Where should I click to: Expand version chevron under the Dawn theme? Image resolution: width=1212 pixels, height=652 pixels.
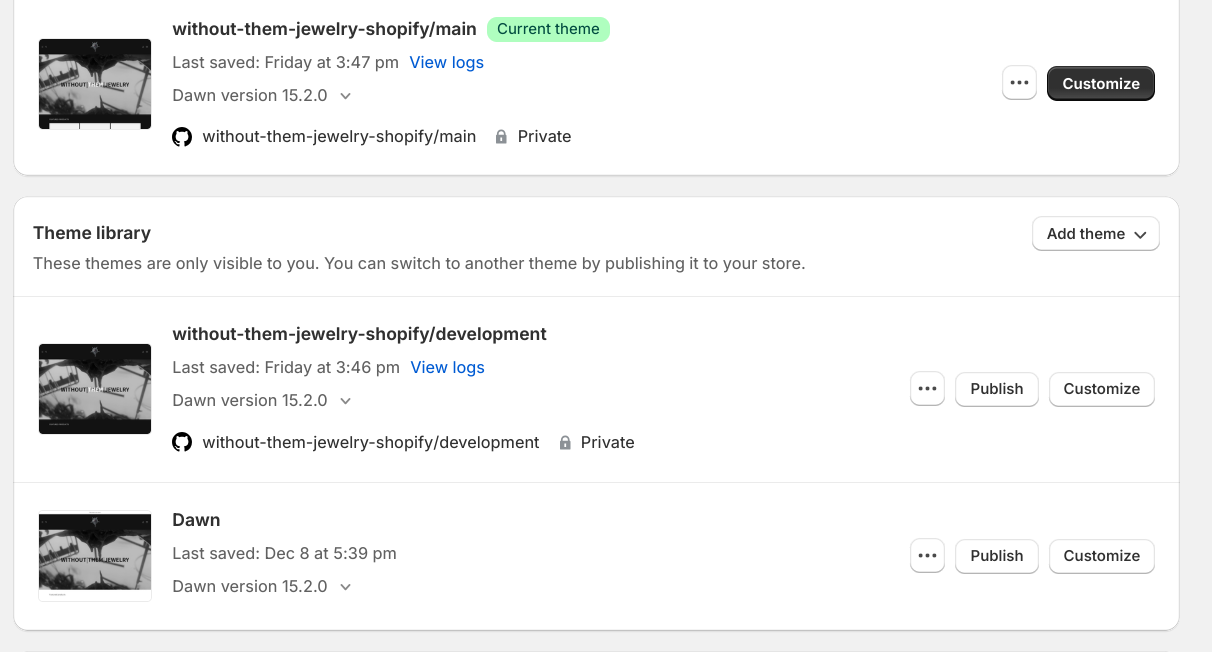(x=346, y=587)
